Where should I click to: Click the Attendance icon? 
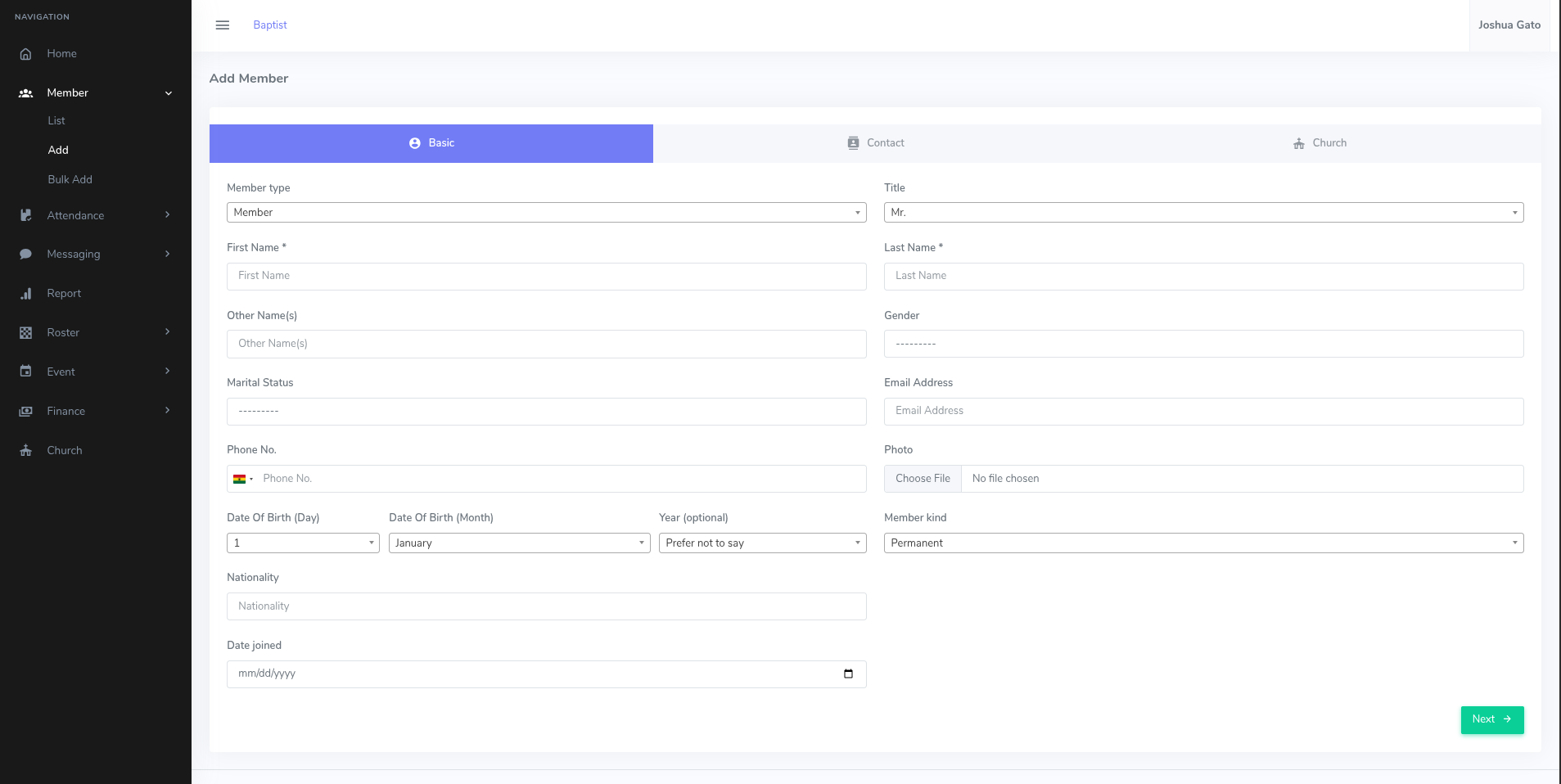tap(25, 215)
